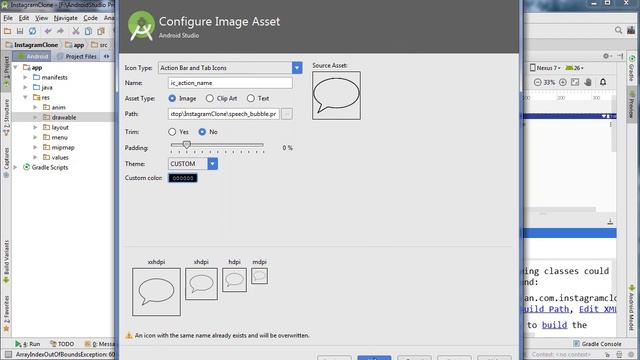
Task: Click the Padding slider handle
Action: [187, 144]
